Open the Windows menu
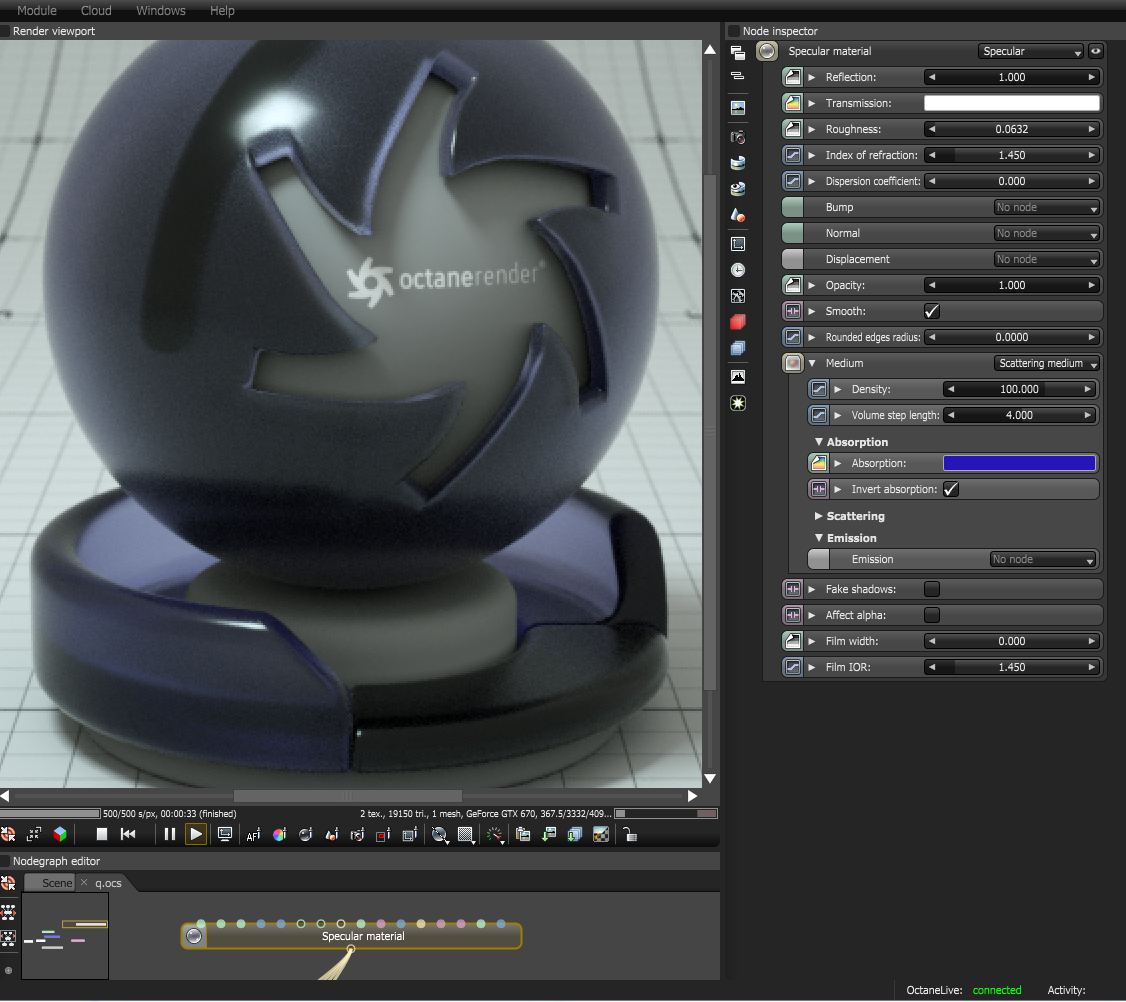 point(161,11)
